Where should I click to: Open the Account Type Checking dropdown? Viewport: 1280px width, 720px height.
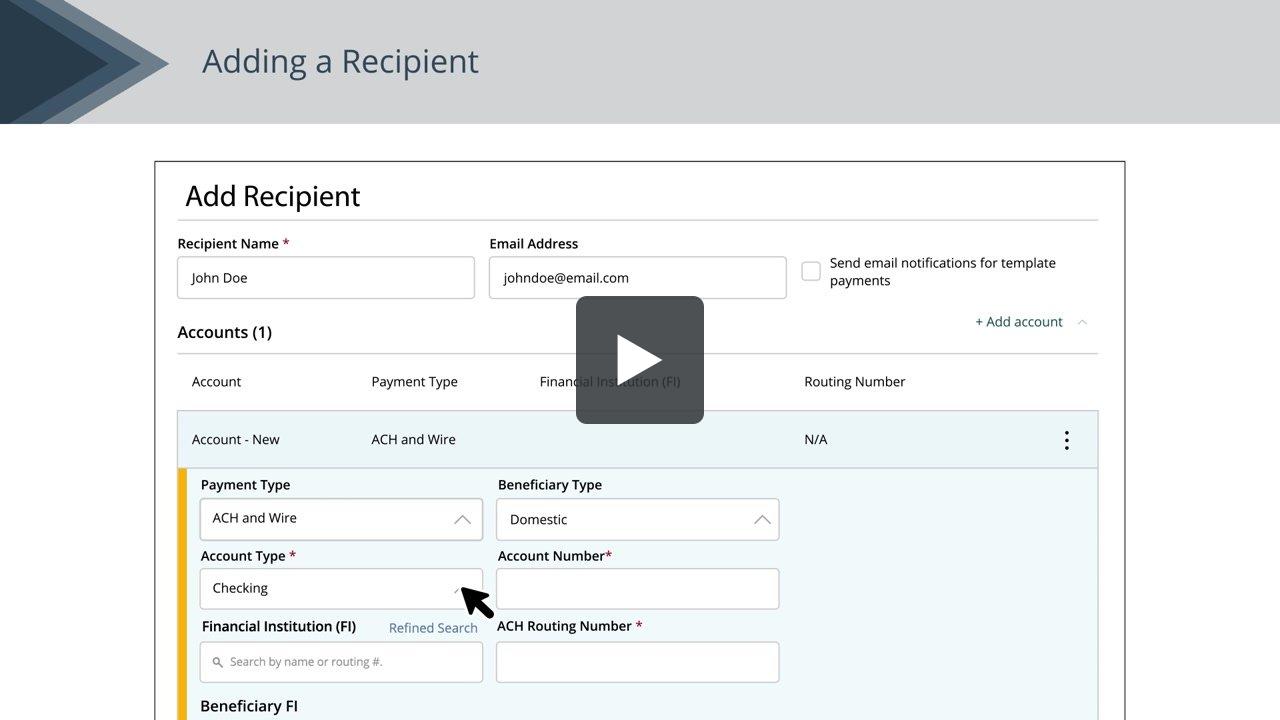(341, 589)
